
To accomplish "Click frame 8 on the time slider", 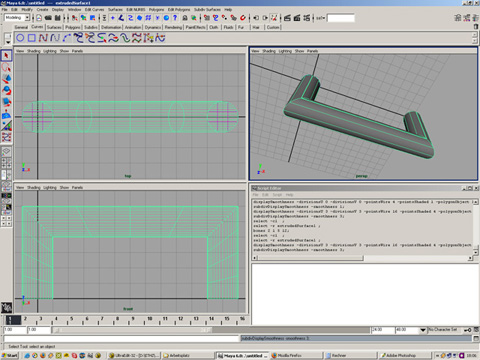I will click(117, 320).
